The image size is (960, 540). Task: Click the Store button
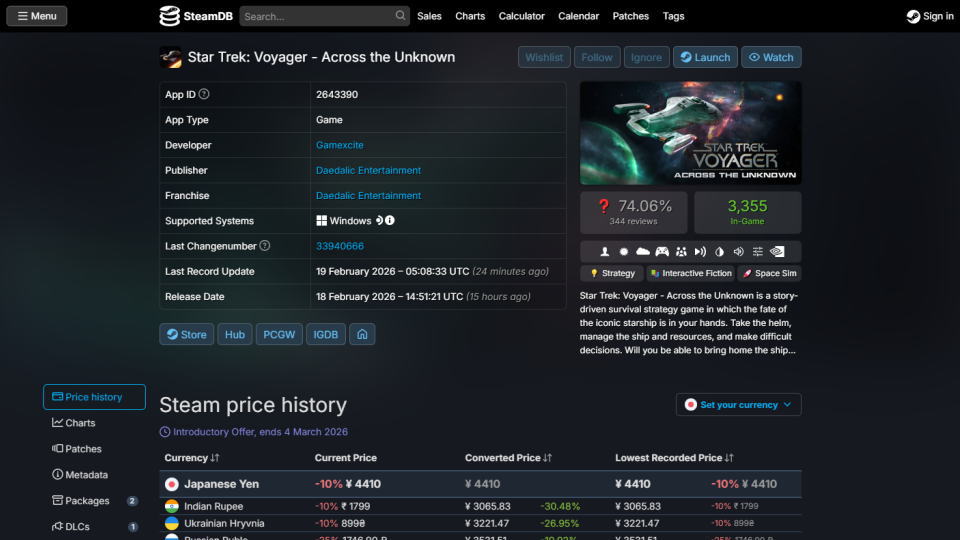[x=186, y=334]
